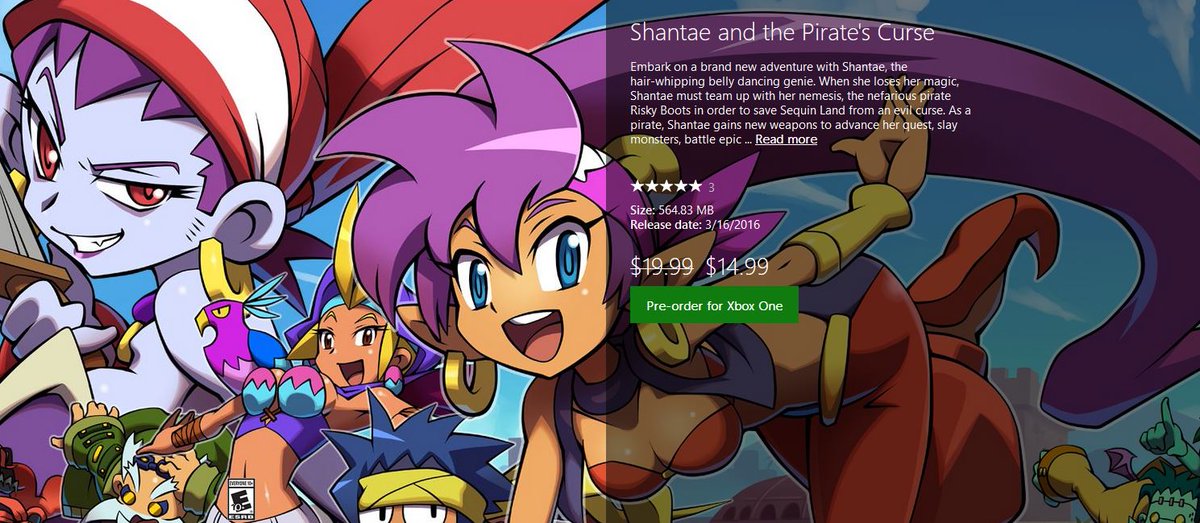Click the Pre-order for Xbox One button
Viewport: 1200px width, 523px height.
pyautogui.click(x=714, y=305)
